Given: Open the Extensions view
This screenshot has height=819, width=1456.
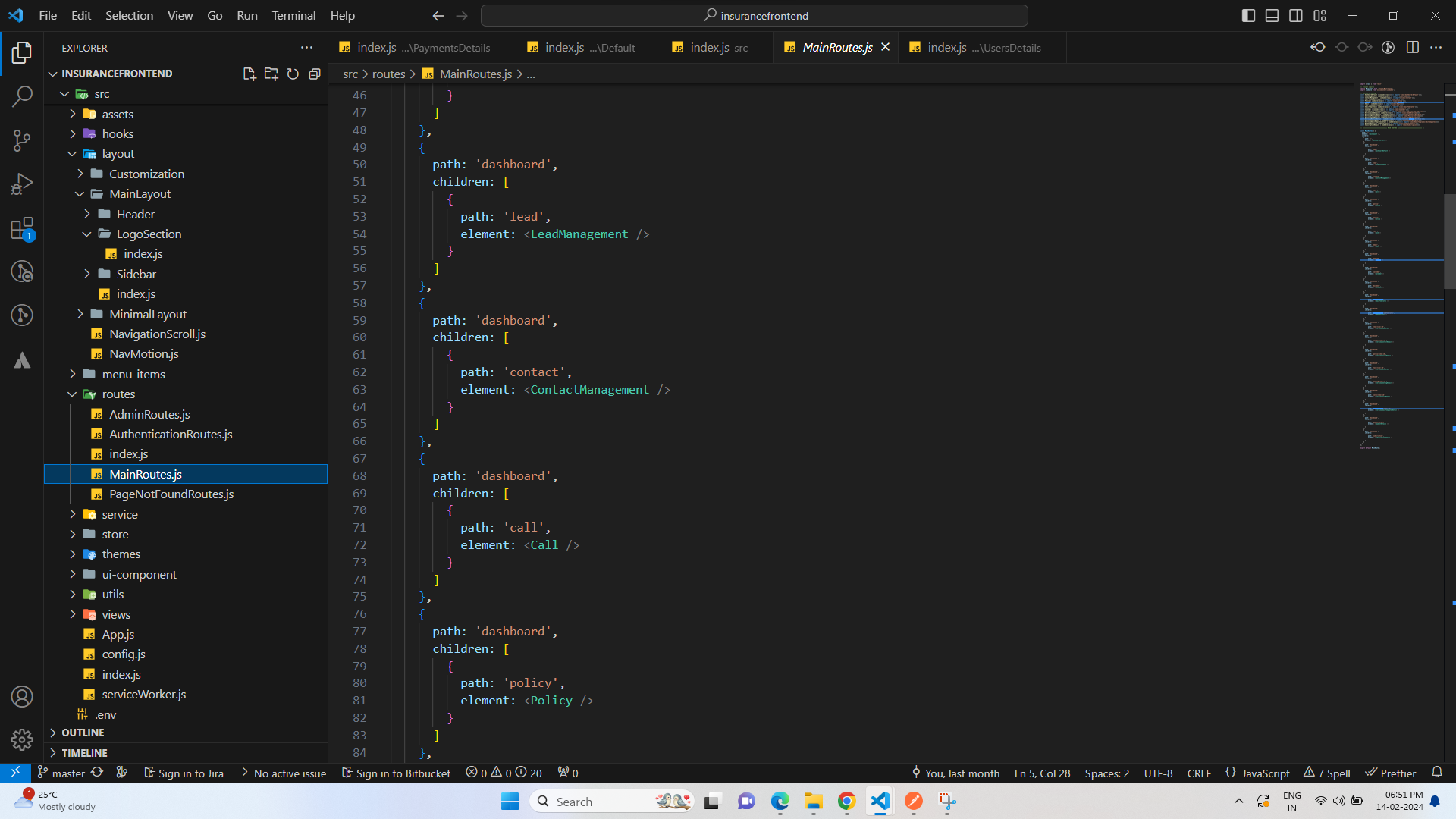Looking at the screenshot, I should (x=22, y=228).
